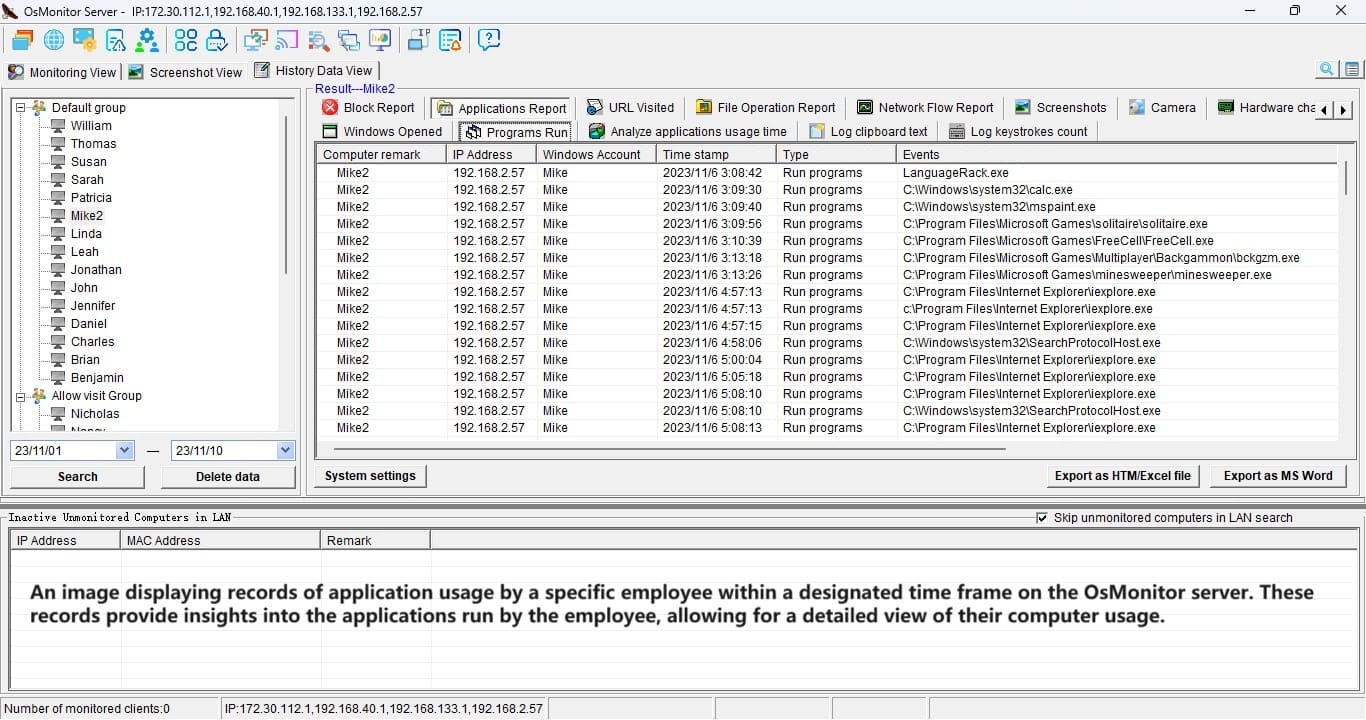Open Log keystrokes count tab
1366x720 pixels.
pyautogui.click(x=1018, y=131)
